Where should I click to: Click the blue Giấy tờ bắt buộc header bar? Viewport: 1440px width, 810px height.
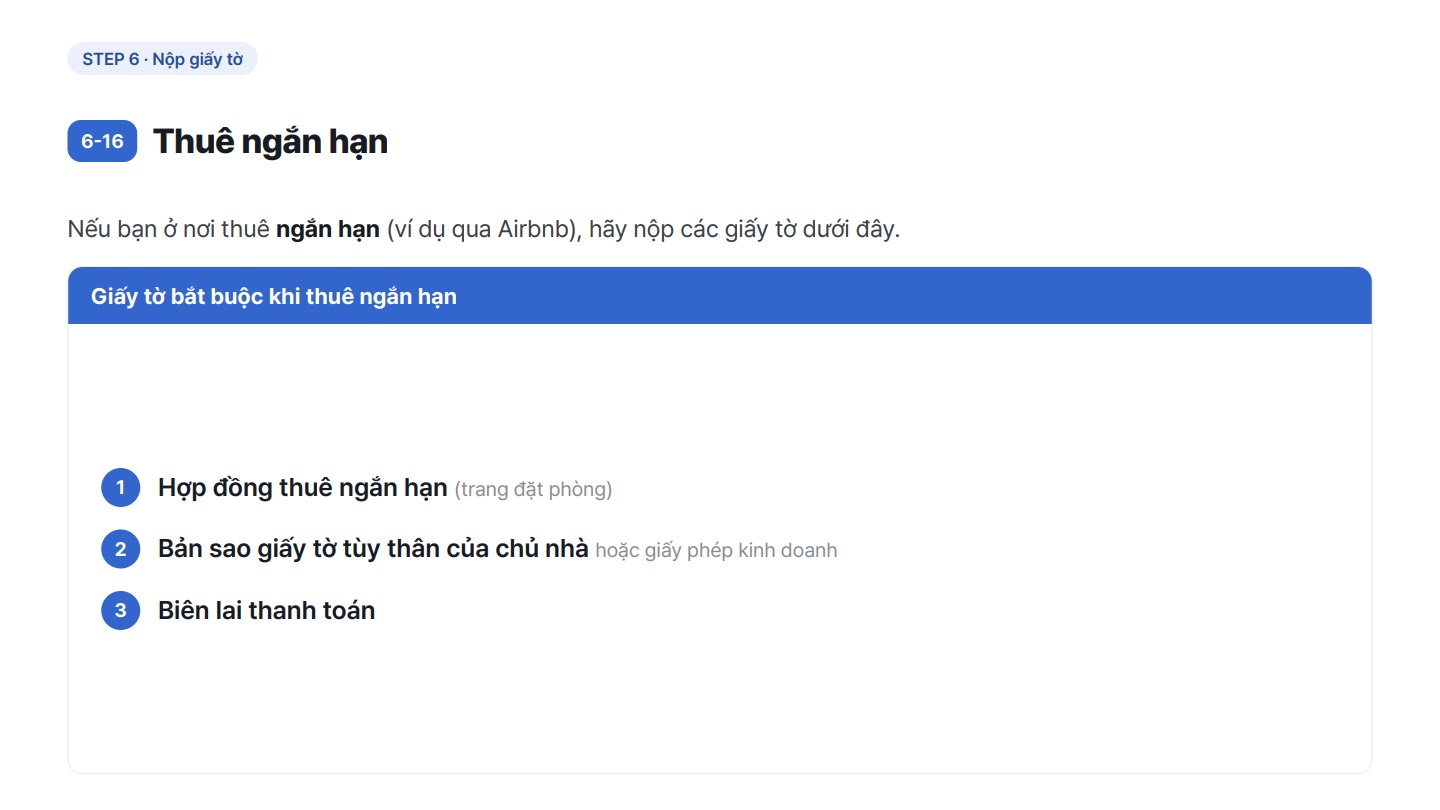pos(720,296)
